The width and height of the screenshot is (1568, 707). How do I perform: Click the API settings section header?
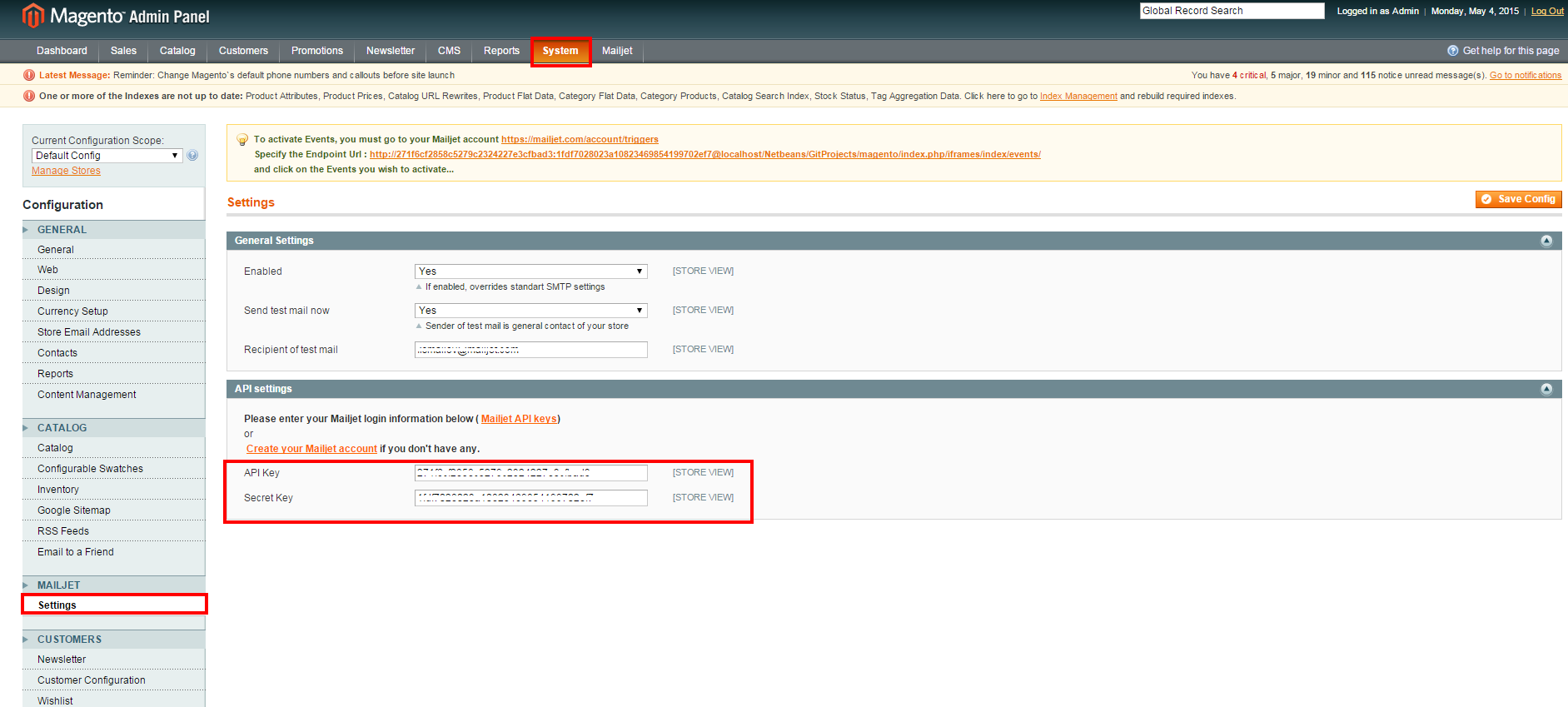[894, 389]
